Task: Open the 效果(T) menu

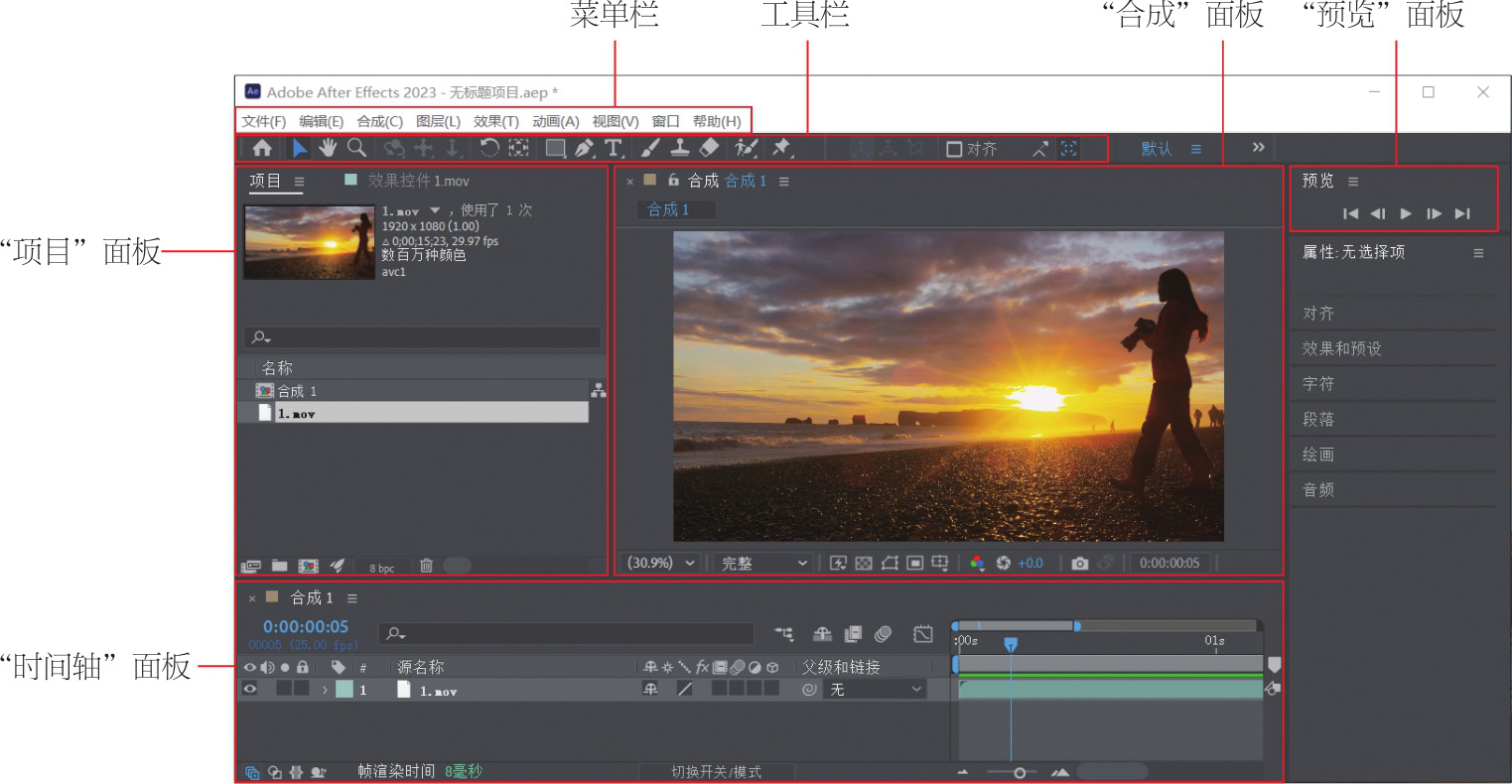Action: tap(495, 121)
